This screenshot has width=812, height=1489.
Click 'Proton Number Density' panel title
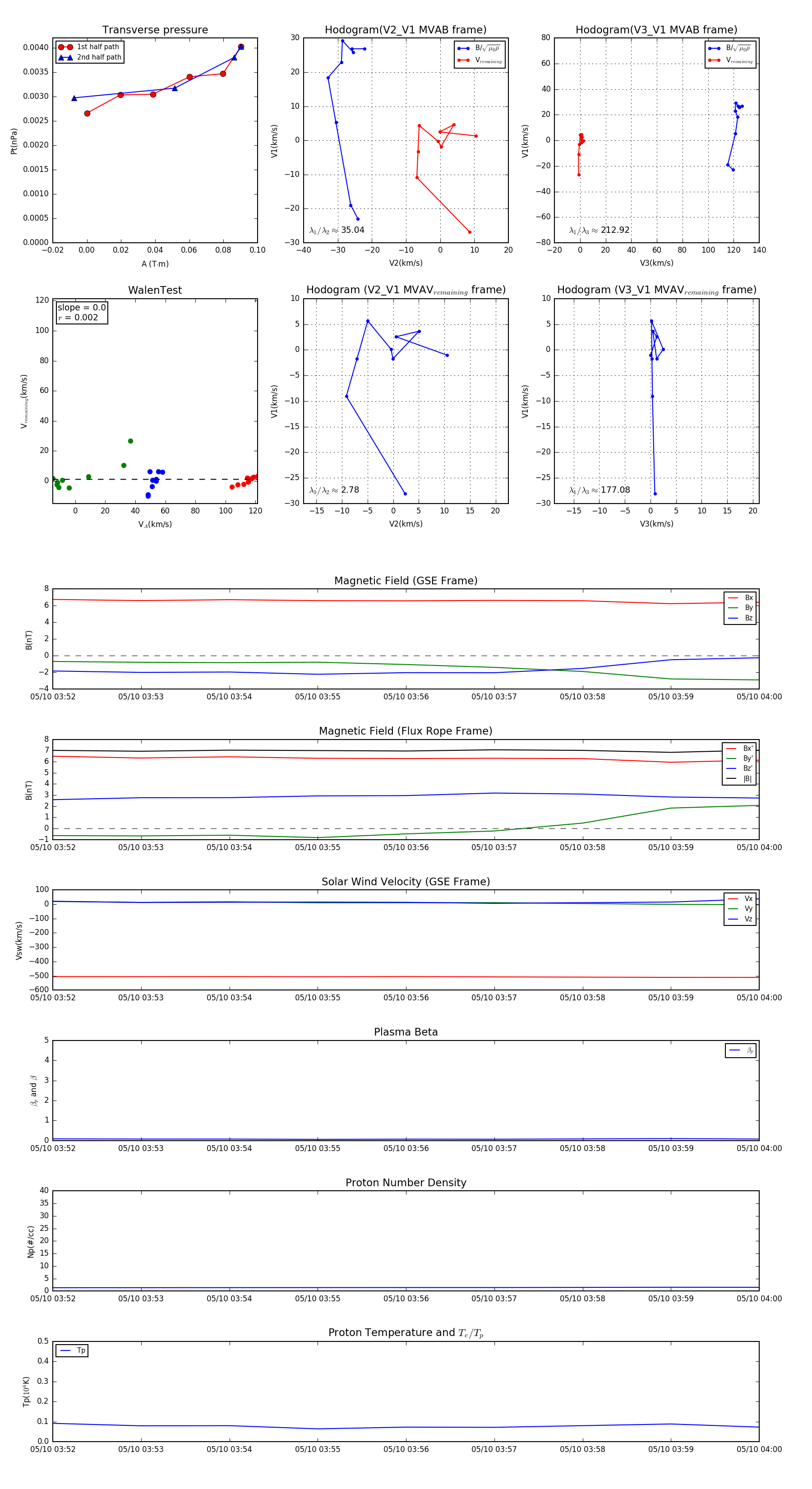[x=406, y=1183]
